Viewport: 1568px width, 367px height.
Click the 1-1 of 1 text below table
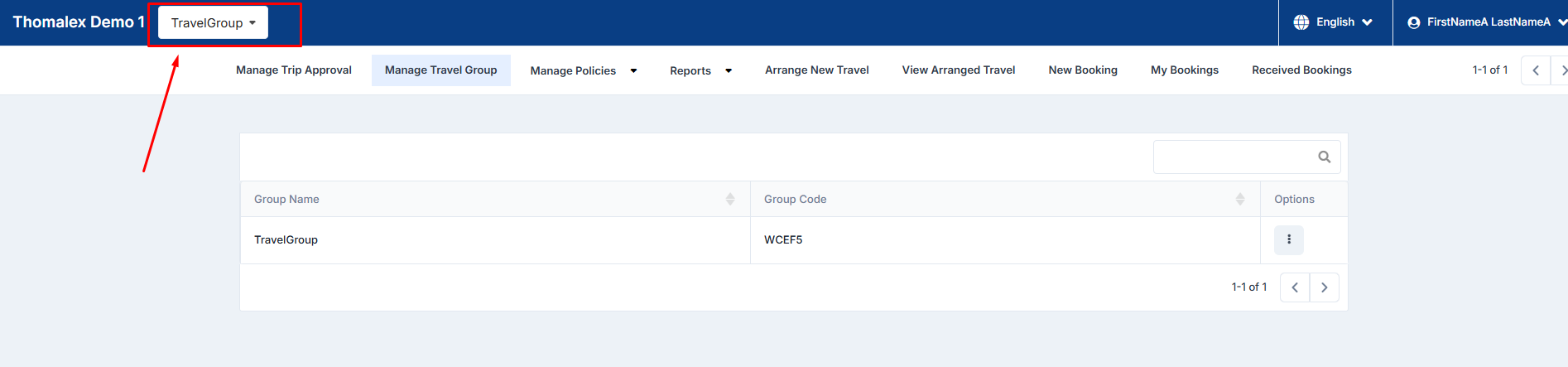pos(1249,287)
